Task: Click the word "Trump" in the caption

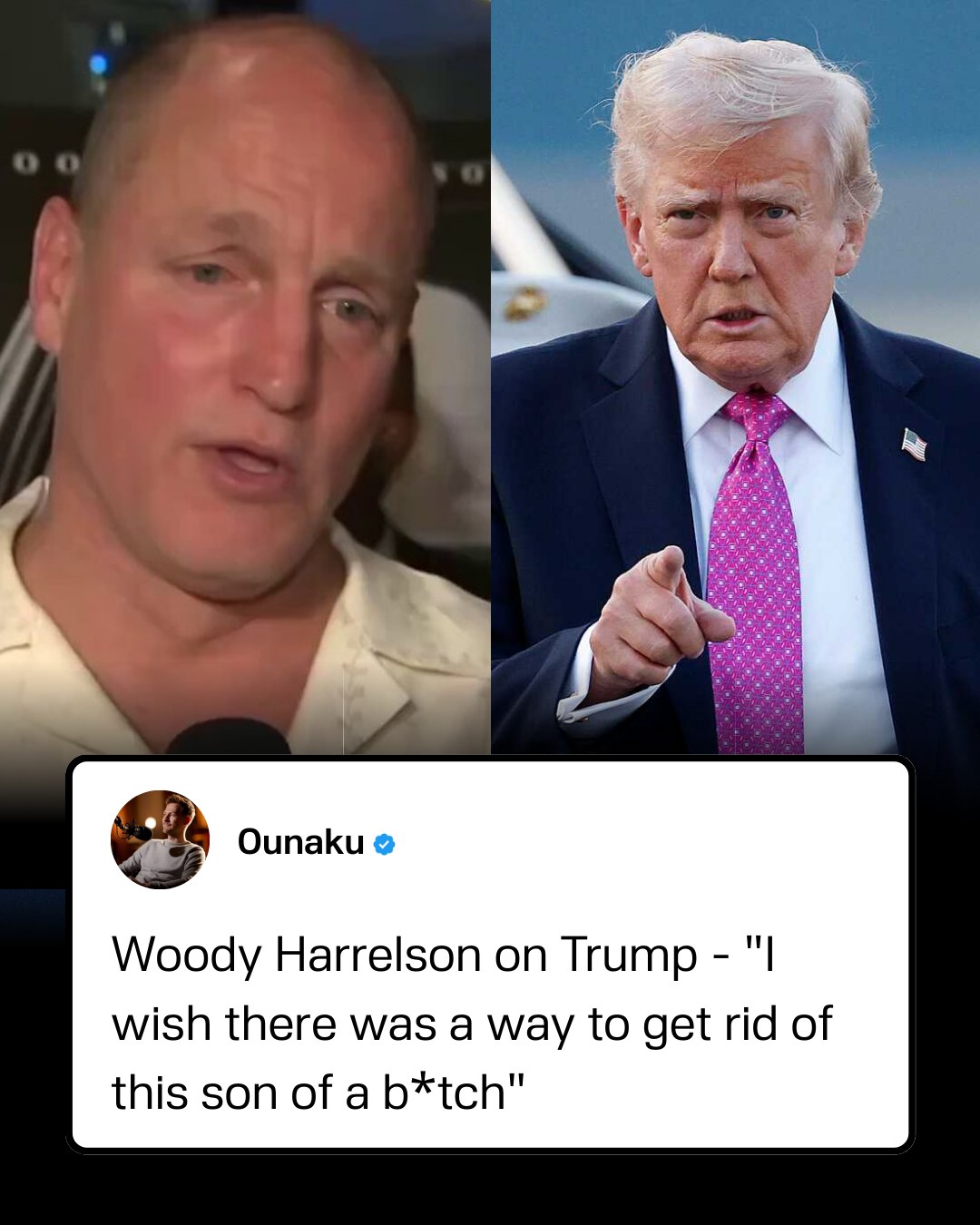Action: coord(629,955)
